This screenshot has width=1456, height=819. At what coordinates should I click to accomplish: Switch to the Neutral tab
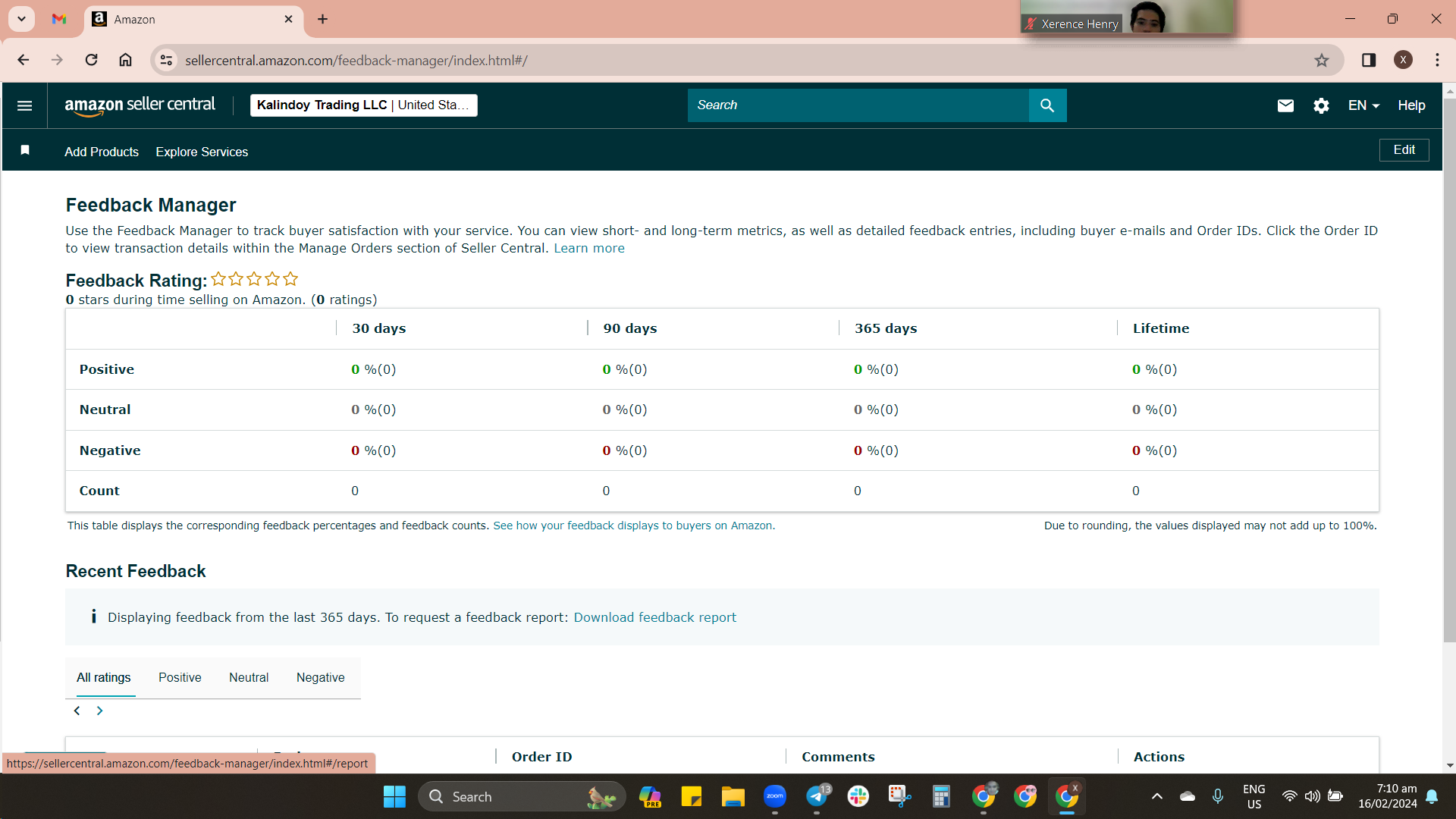click(249, 677)
